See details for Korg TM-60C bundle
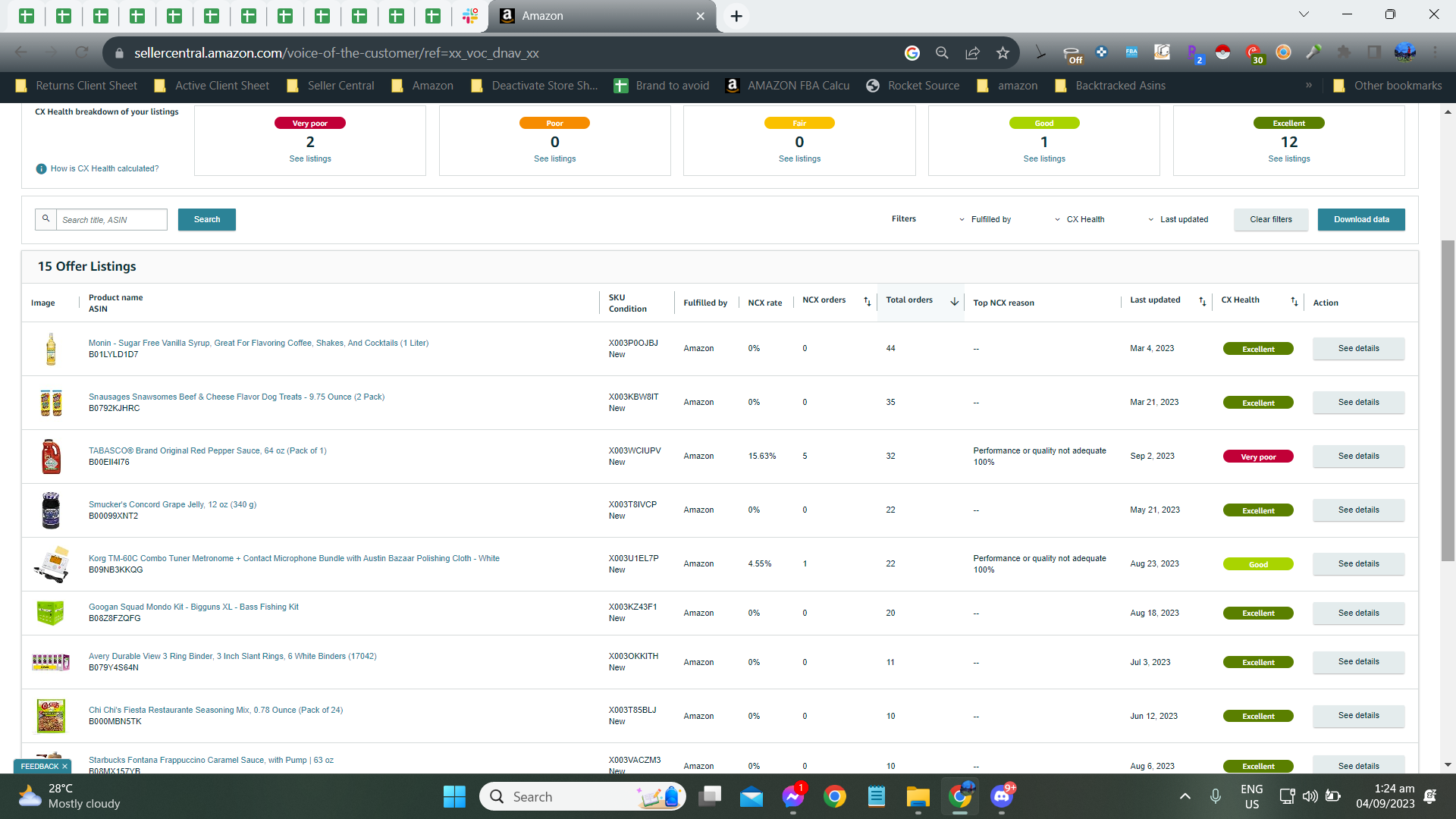This screenshot has width=1456, height=819. click(1358, 564)
